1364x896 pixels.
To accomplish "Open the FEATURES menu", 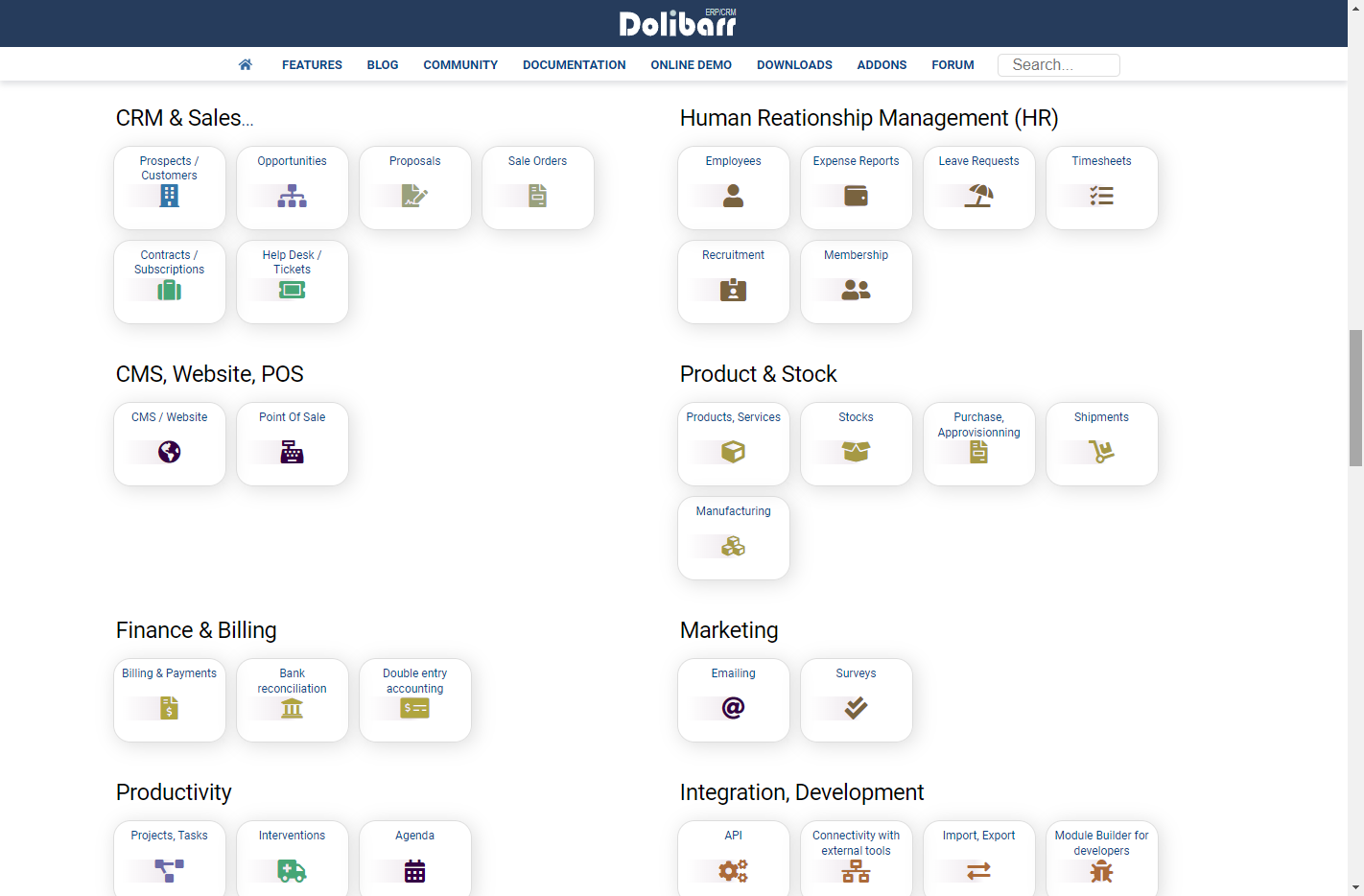I will coord(312,64).
